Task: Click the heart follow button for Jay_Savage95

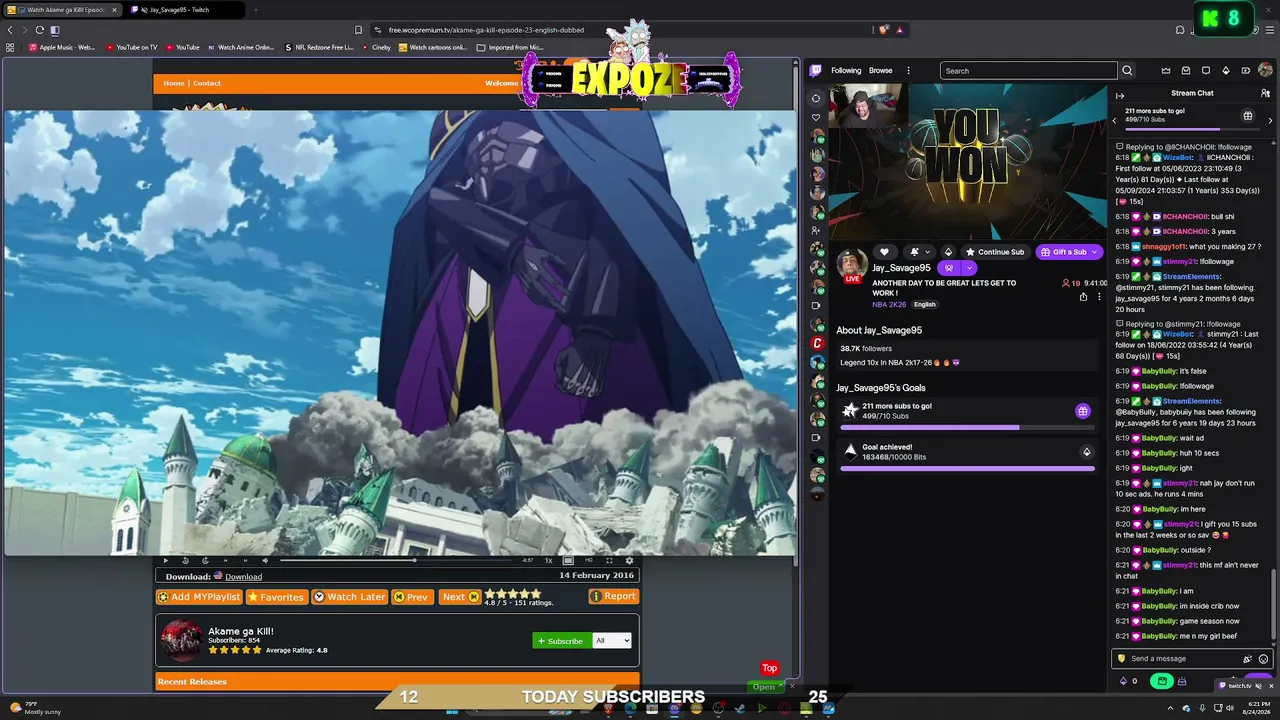Action: coord(884,252)
